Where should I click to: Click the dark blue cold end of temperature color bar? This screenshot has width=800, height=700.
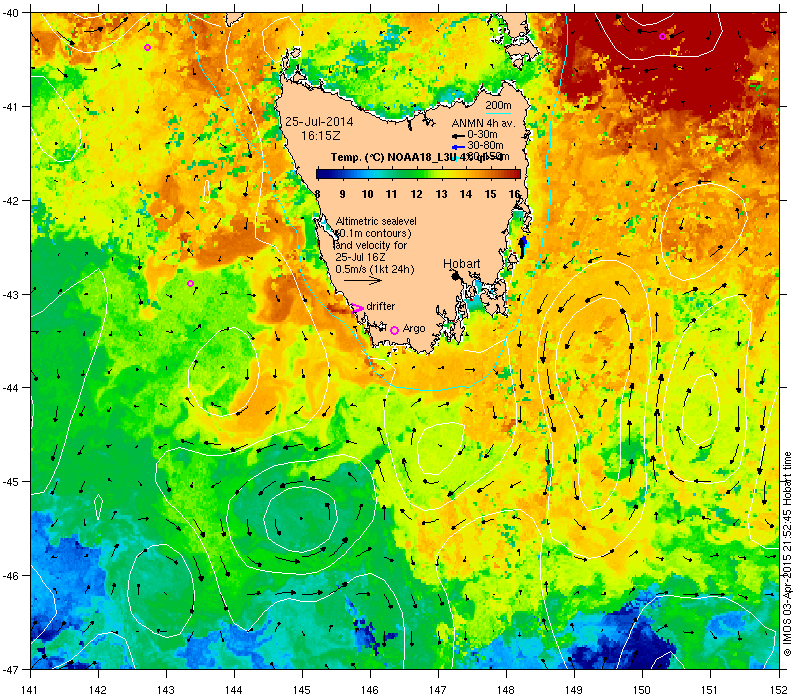pyautogui.click(x=321, y=174)
